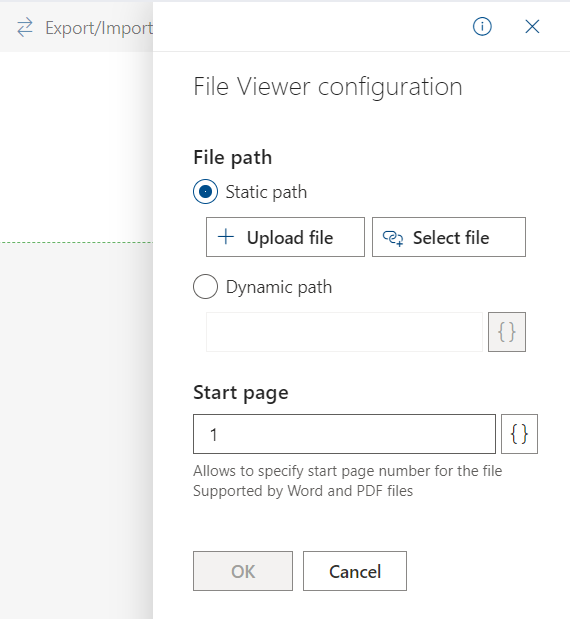Click the Export/Import arrows icon

25,28
